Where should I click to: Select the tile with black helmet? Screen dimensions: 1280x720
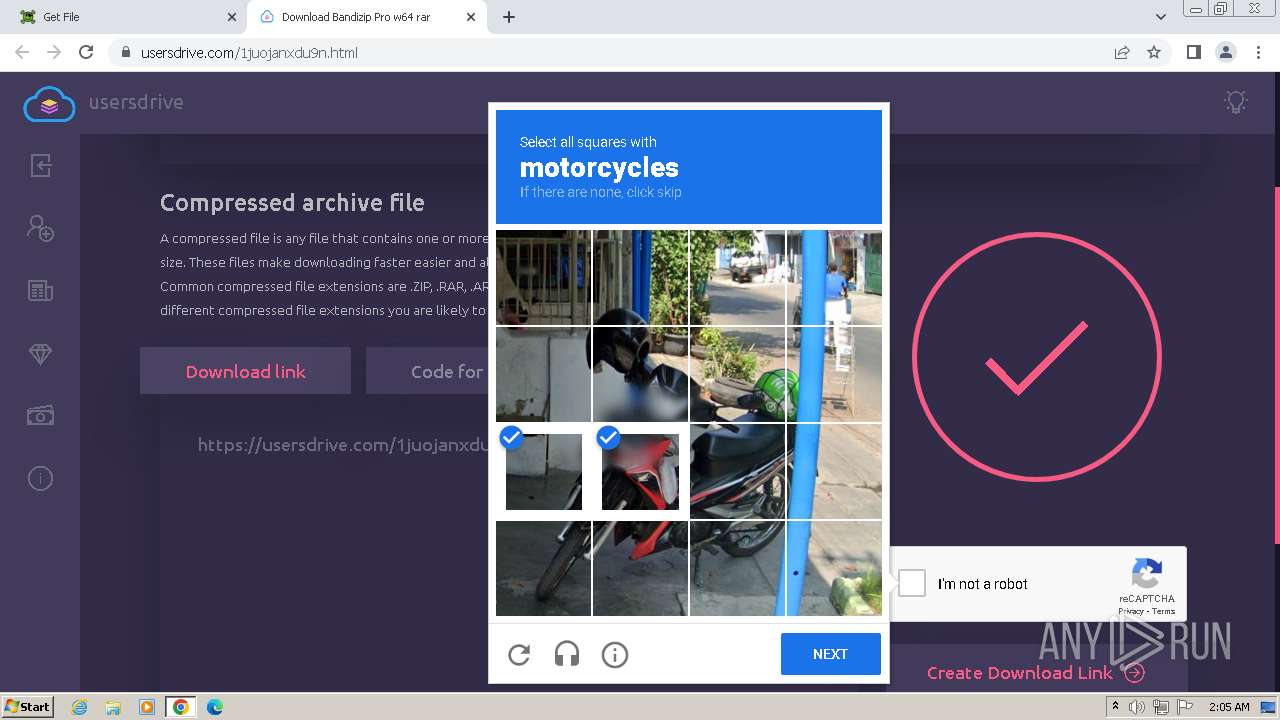[x=640, y=375]
